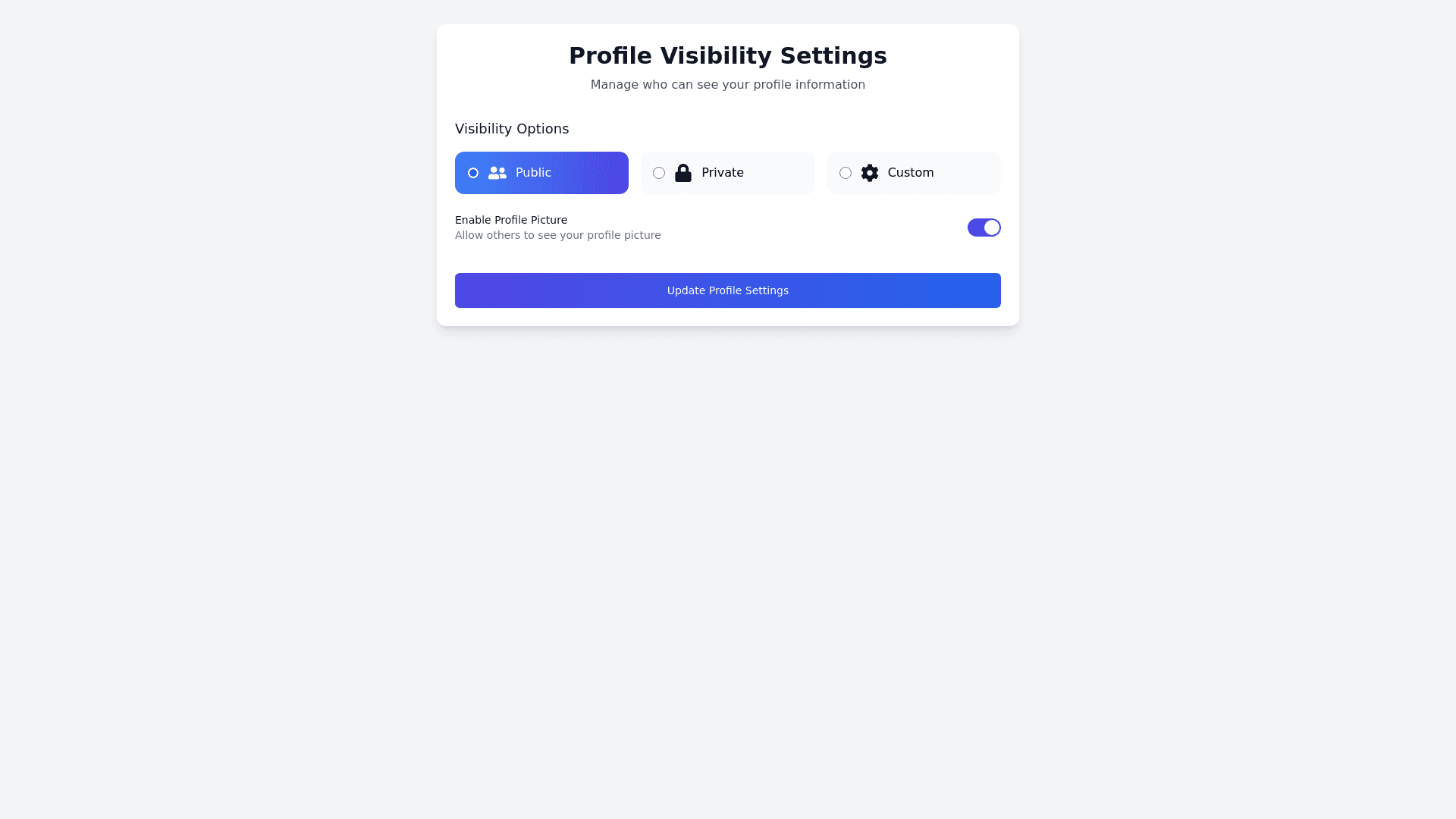Click the "Public" text label
This screenshot has width=1456, height=819.
533,173
